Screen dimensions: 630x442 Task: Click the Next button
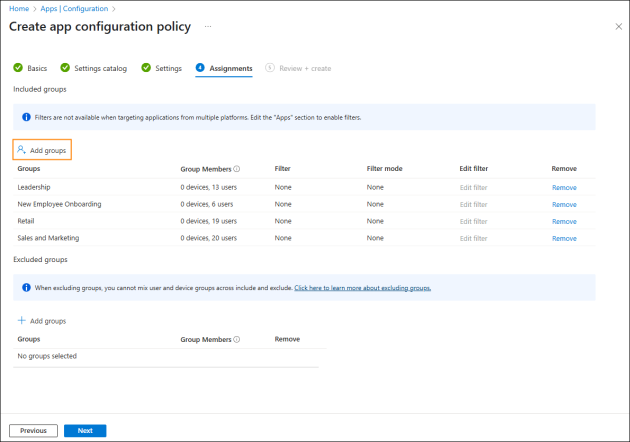pyautogui.click(x=85, y=430)
